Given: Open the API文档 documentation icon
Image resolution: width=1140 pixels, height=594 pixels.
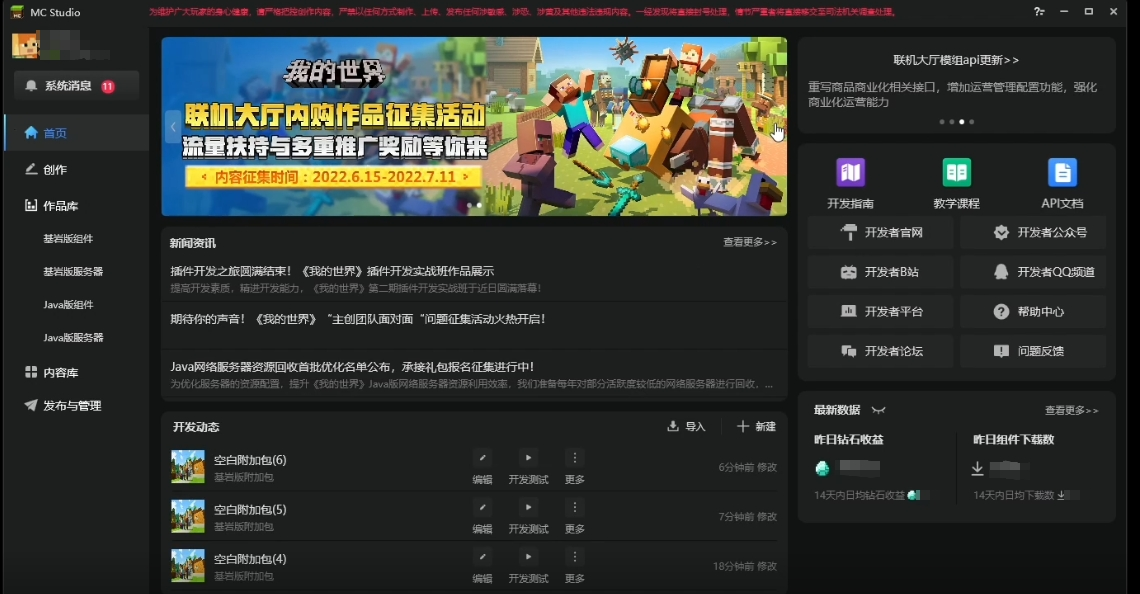Looking at the screenshot, I should [1062, 173].
